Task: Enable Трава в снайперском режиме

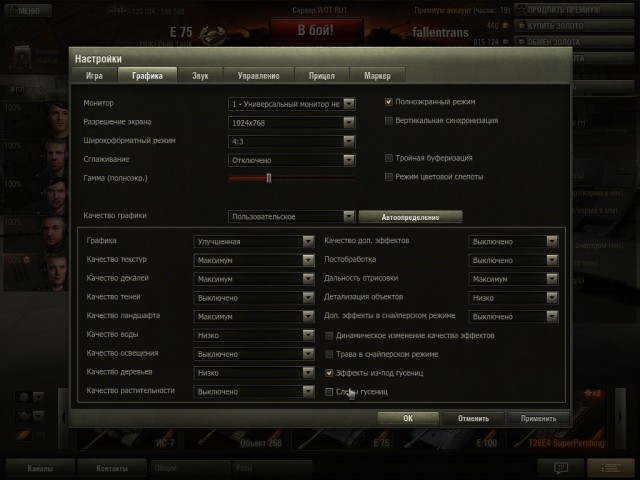Action: click(329, 354)
